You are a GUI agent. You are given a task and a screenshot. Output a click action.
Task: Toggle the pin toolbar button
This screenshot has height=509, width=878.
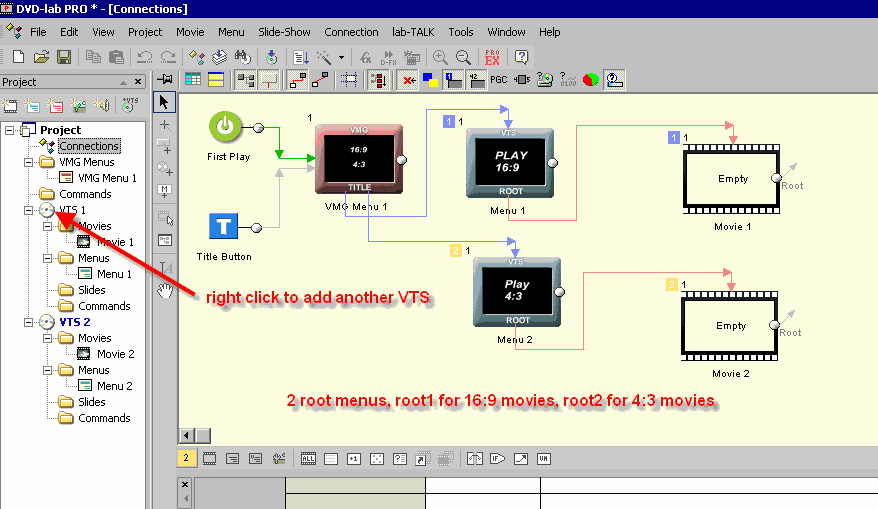point(165,79)
